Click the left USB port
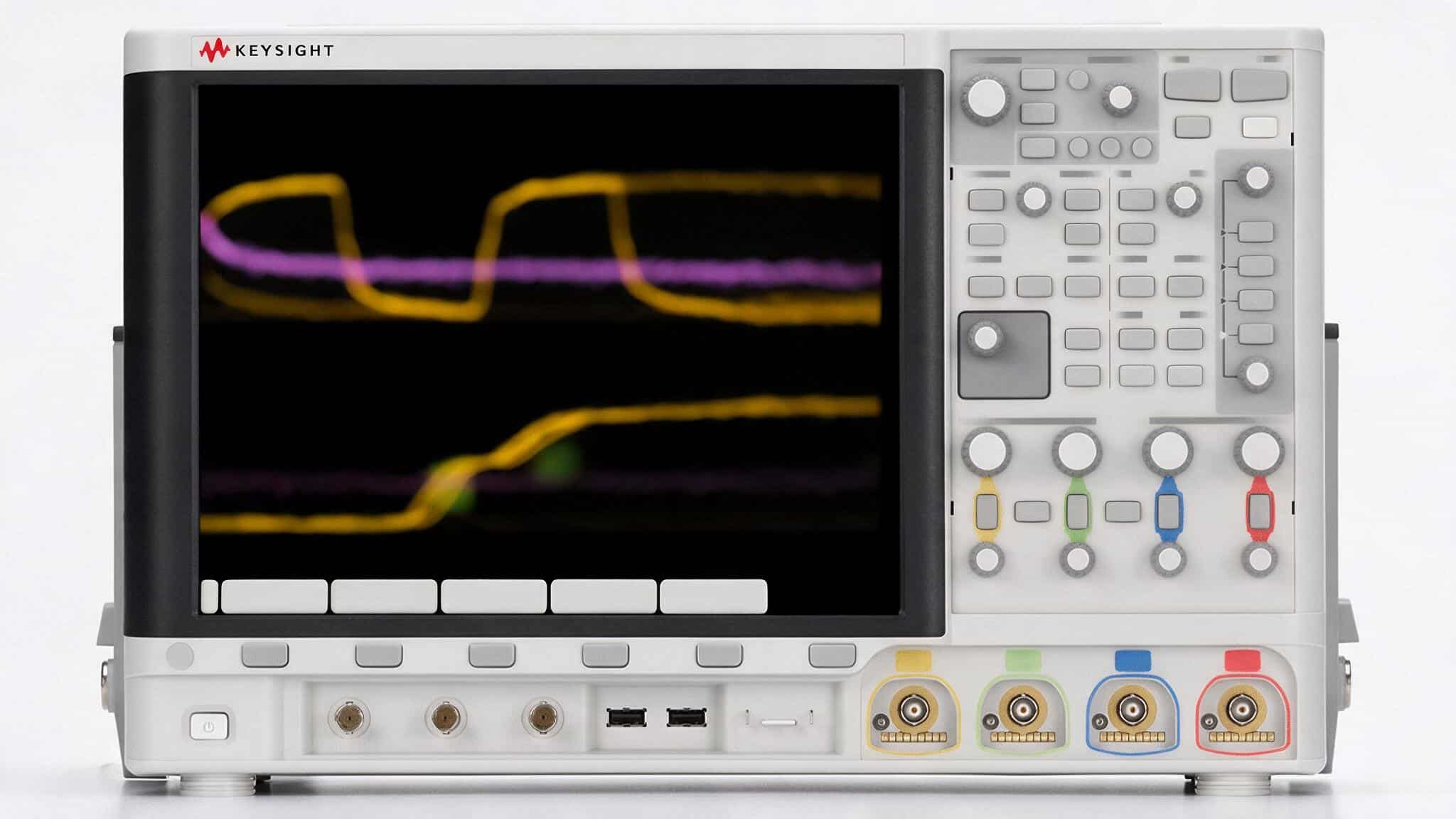The height and width of the screenshot is (819, 1456). tap(626, 717)
